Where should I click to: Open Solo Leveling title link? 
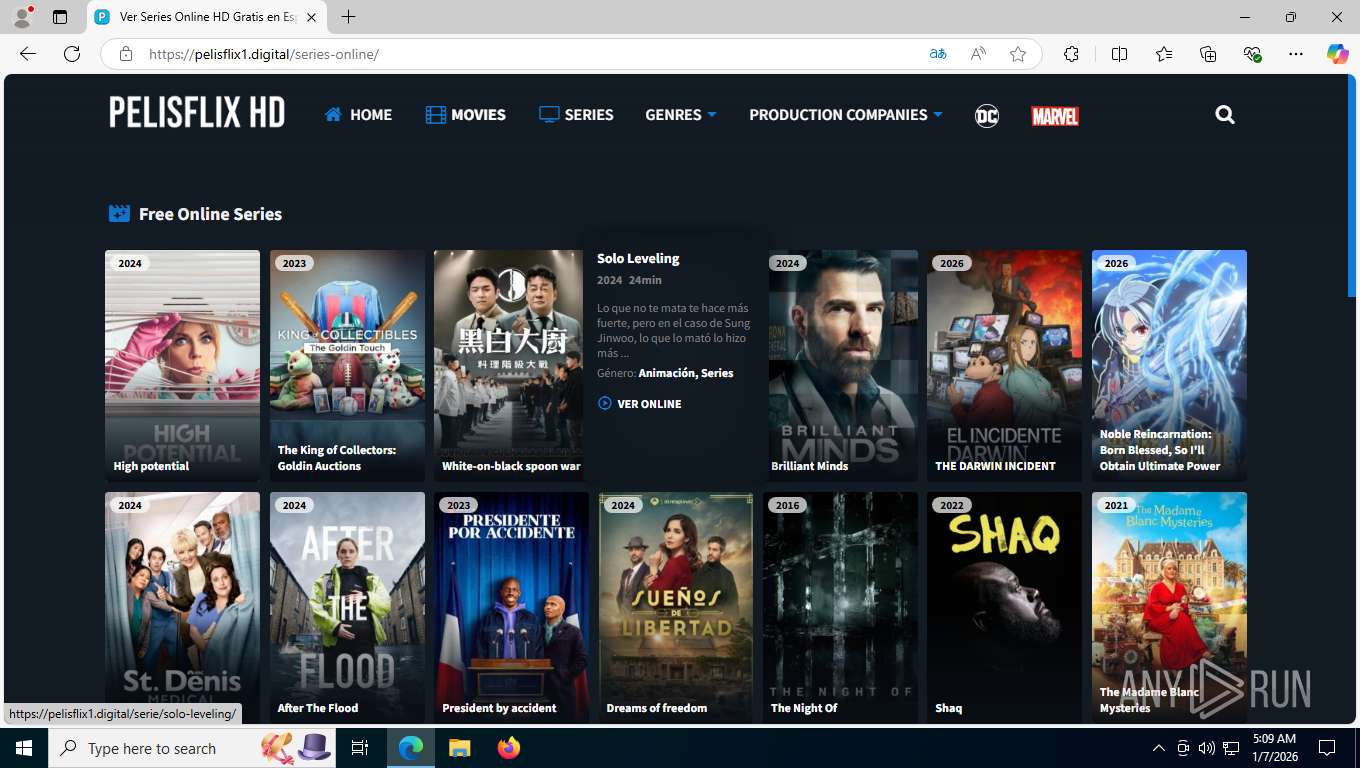[638, 258]
